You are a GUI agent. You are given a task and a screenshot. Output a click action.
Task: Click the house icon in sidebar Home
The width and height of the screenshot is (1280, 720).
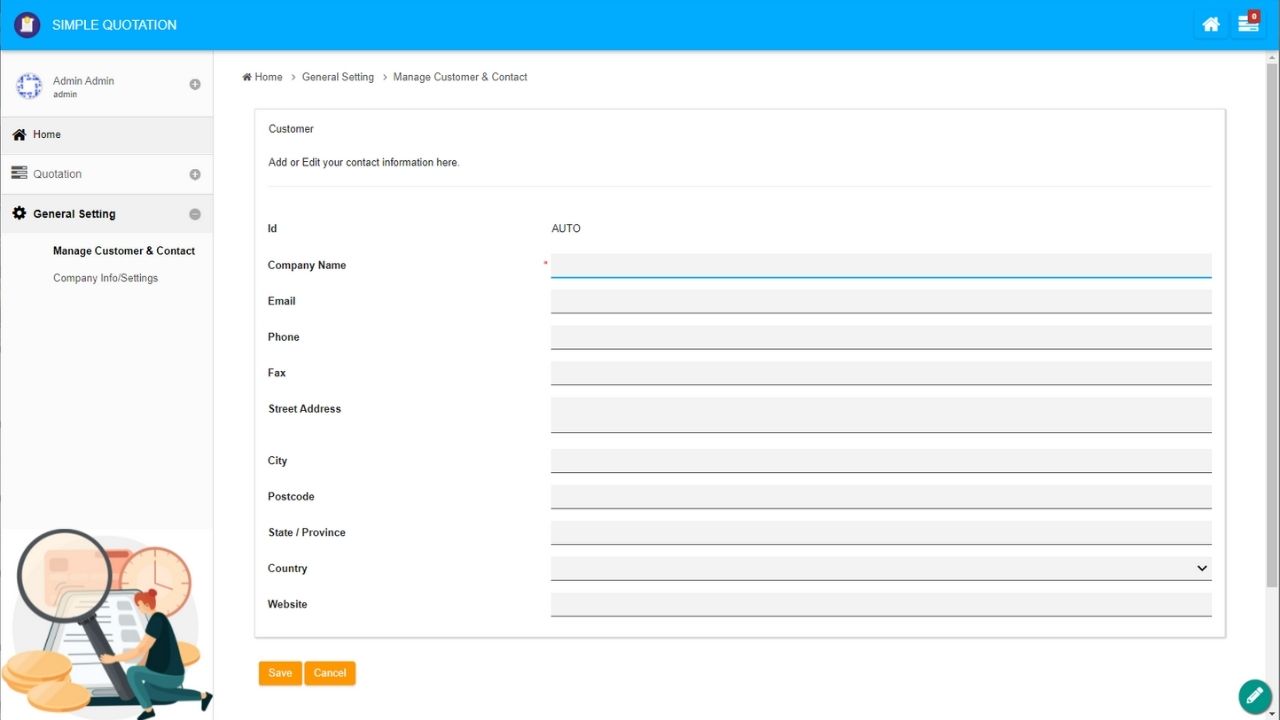point(19,134)
